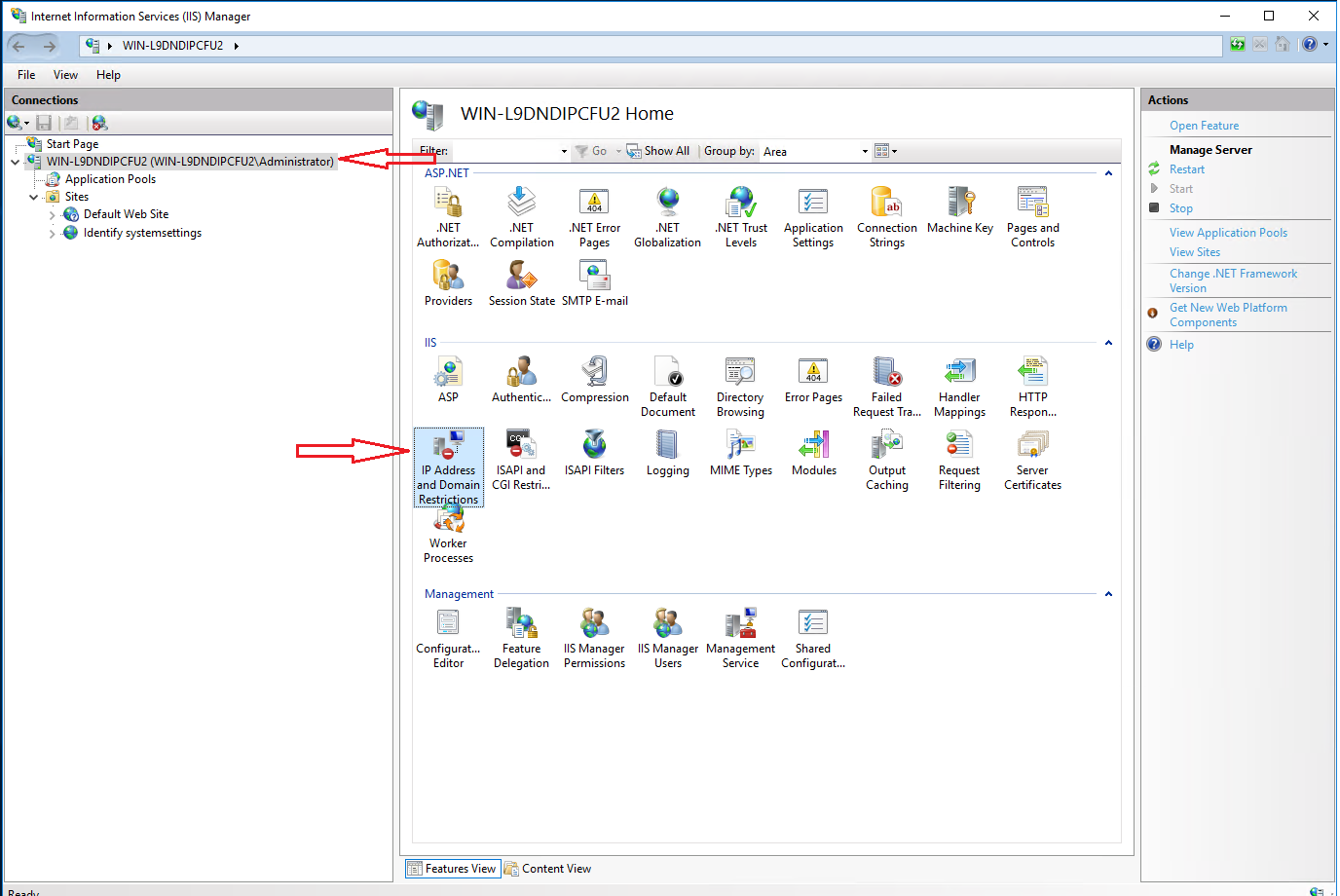Screen dimensions: 1340x896
Task: Open the File menu
Action: pos(26,75)
